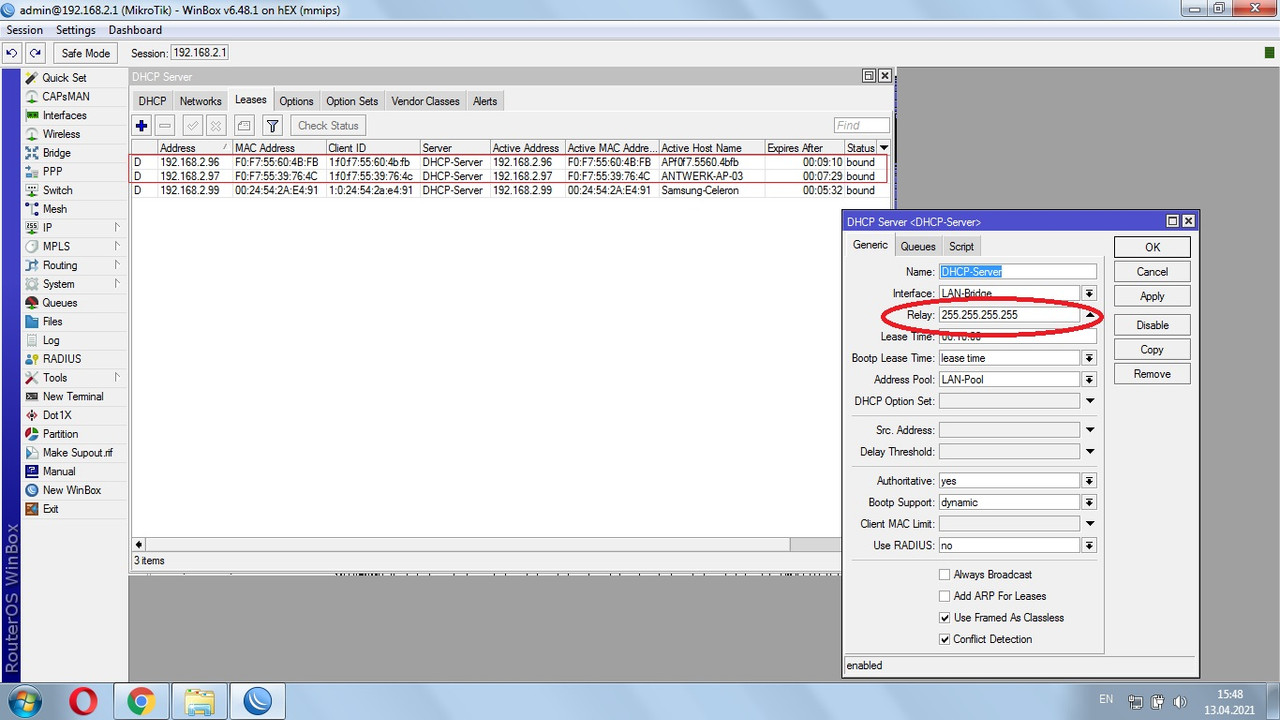
Task: Open the Switch menu
Action: tap(57, 190)
